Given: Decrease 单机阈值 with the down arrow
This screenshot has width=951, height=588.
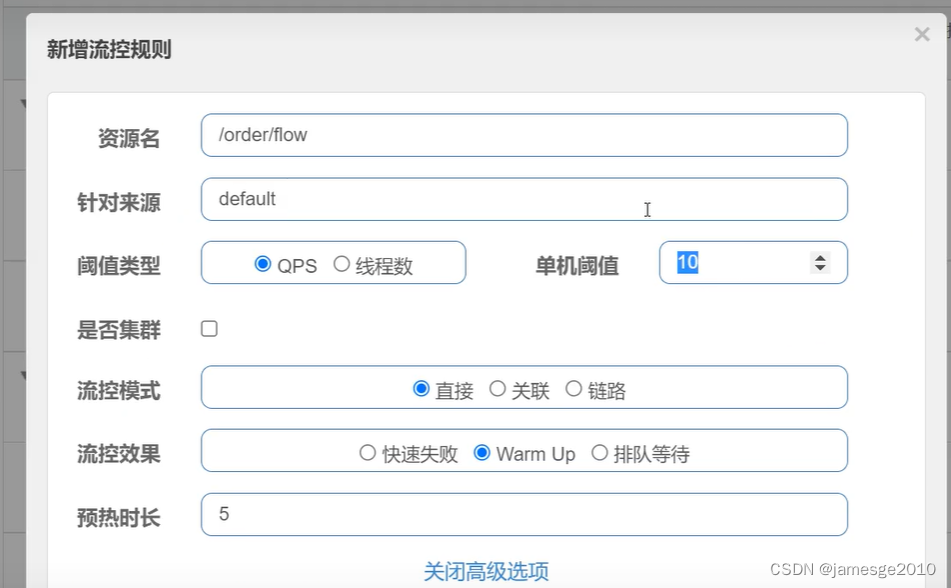Looking at the screenshot, I should [820, 268].
